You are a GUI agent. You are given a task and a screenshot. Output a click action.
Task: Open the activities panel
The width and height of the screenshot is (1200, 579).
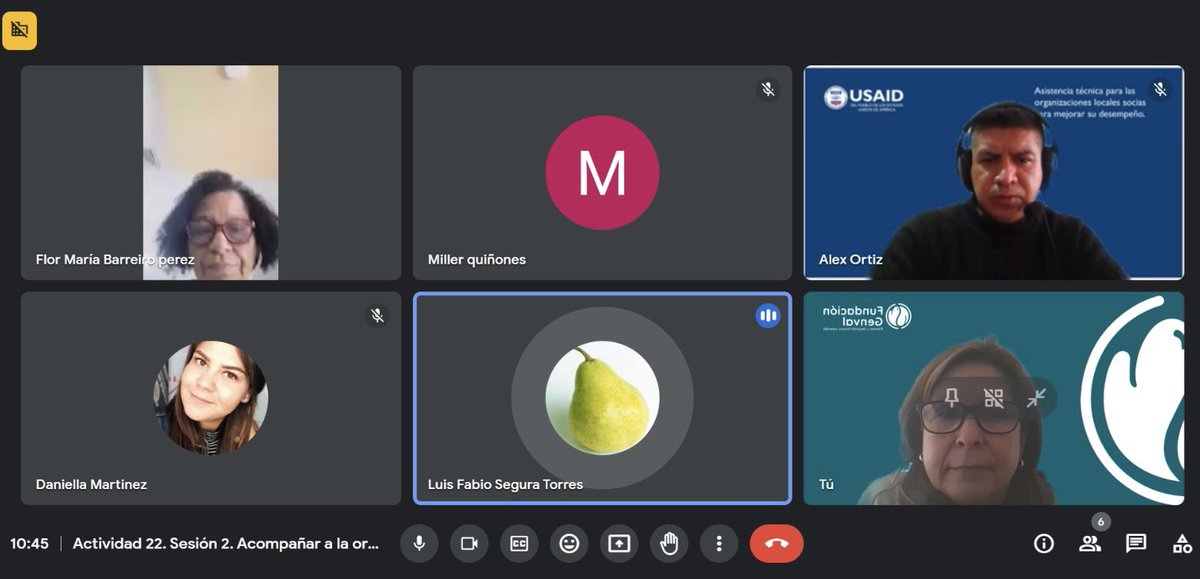pos(1181,543)
